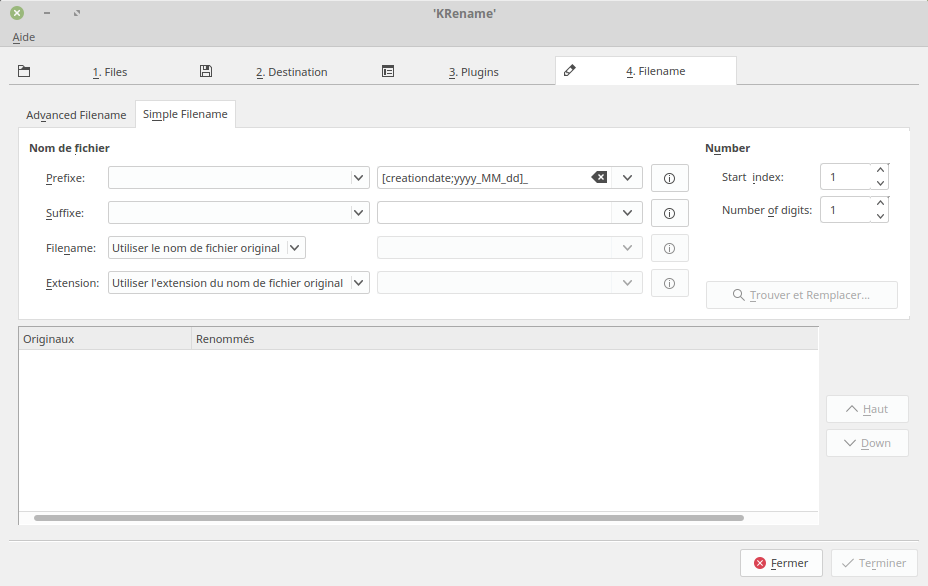Increase the Number of digits value
The height and width of the screenshot is (586, 928).
click(x=880, y=204)
